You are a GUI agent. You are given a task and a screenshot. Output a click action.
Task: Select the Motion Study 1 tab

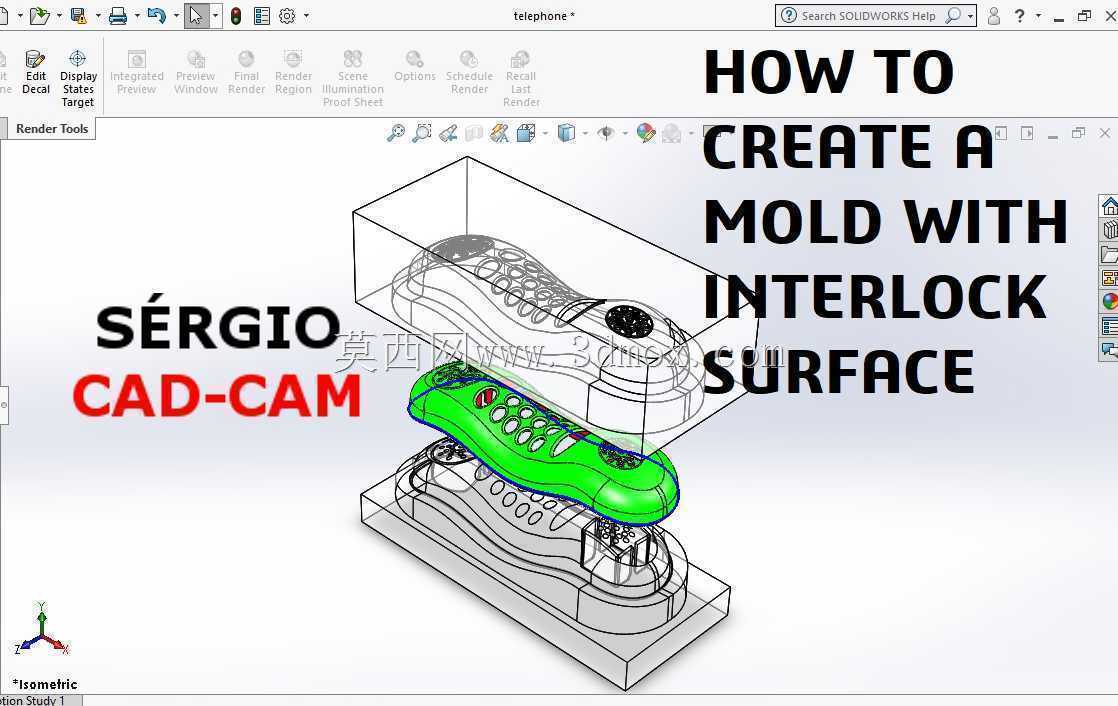pos(32,700)
